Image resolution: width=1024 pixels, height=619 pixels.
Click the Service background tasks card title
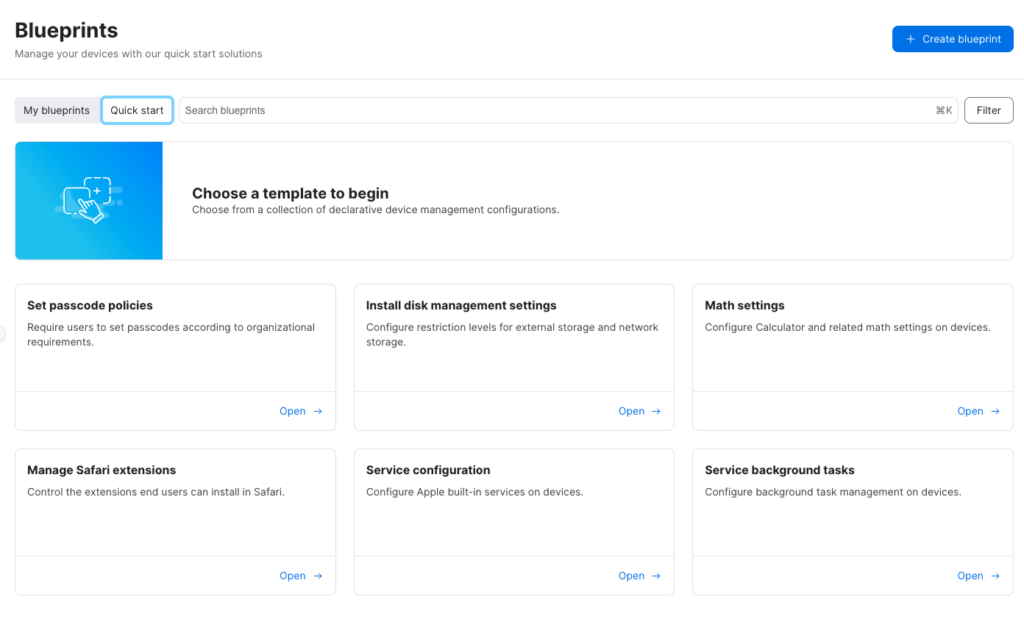click(x=779, y=470)
